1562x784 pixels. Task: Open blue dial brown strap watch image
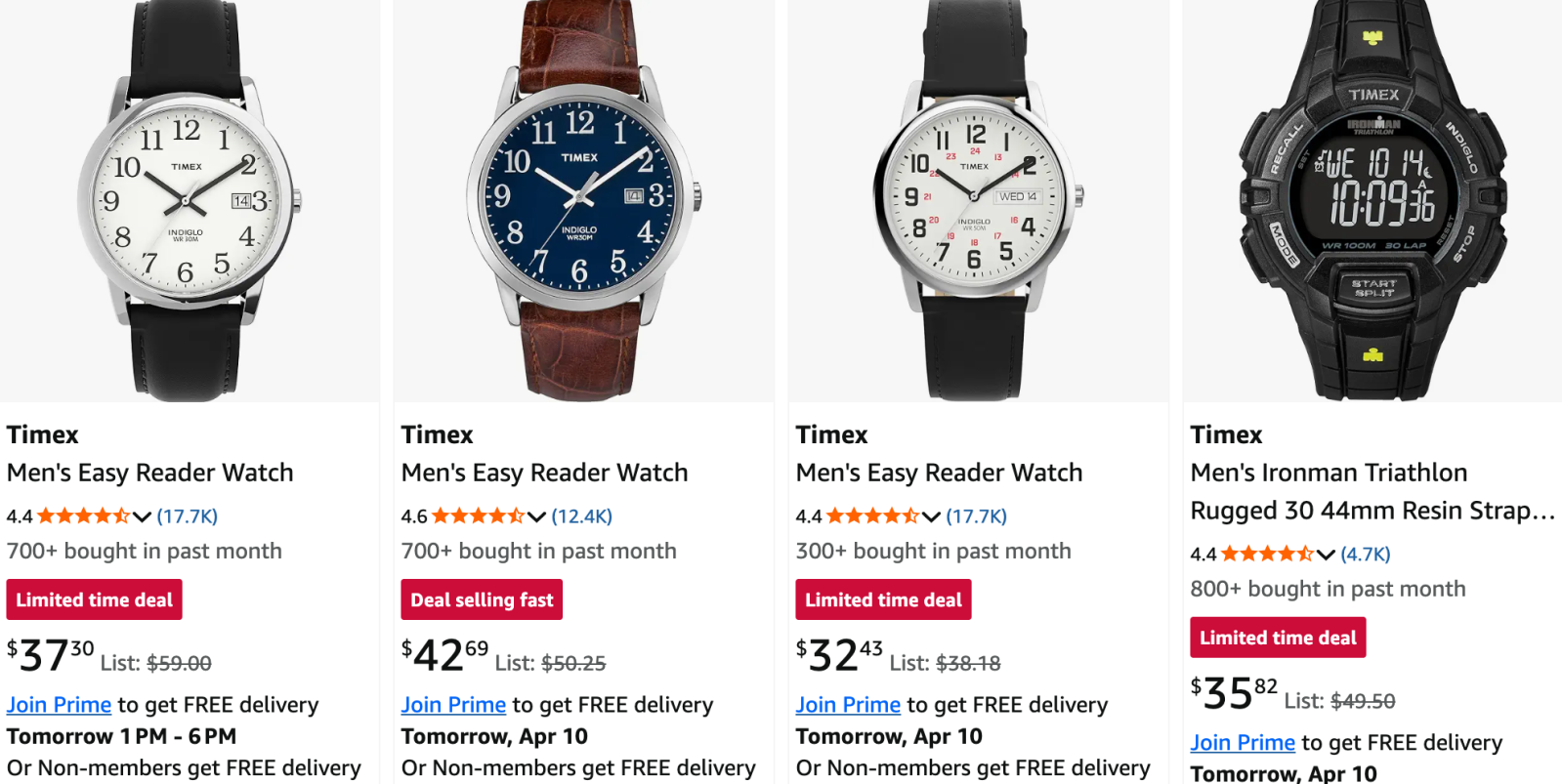(x=583, y=200)
